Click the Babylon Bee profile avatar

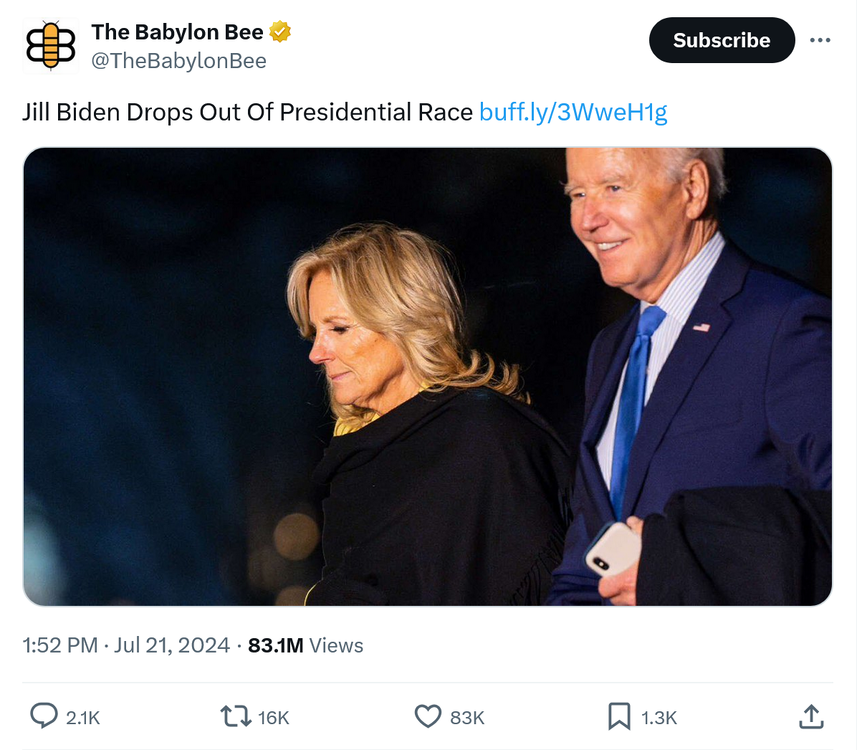pos(50,46)
